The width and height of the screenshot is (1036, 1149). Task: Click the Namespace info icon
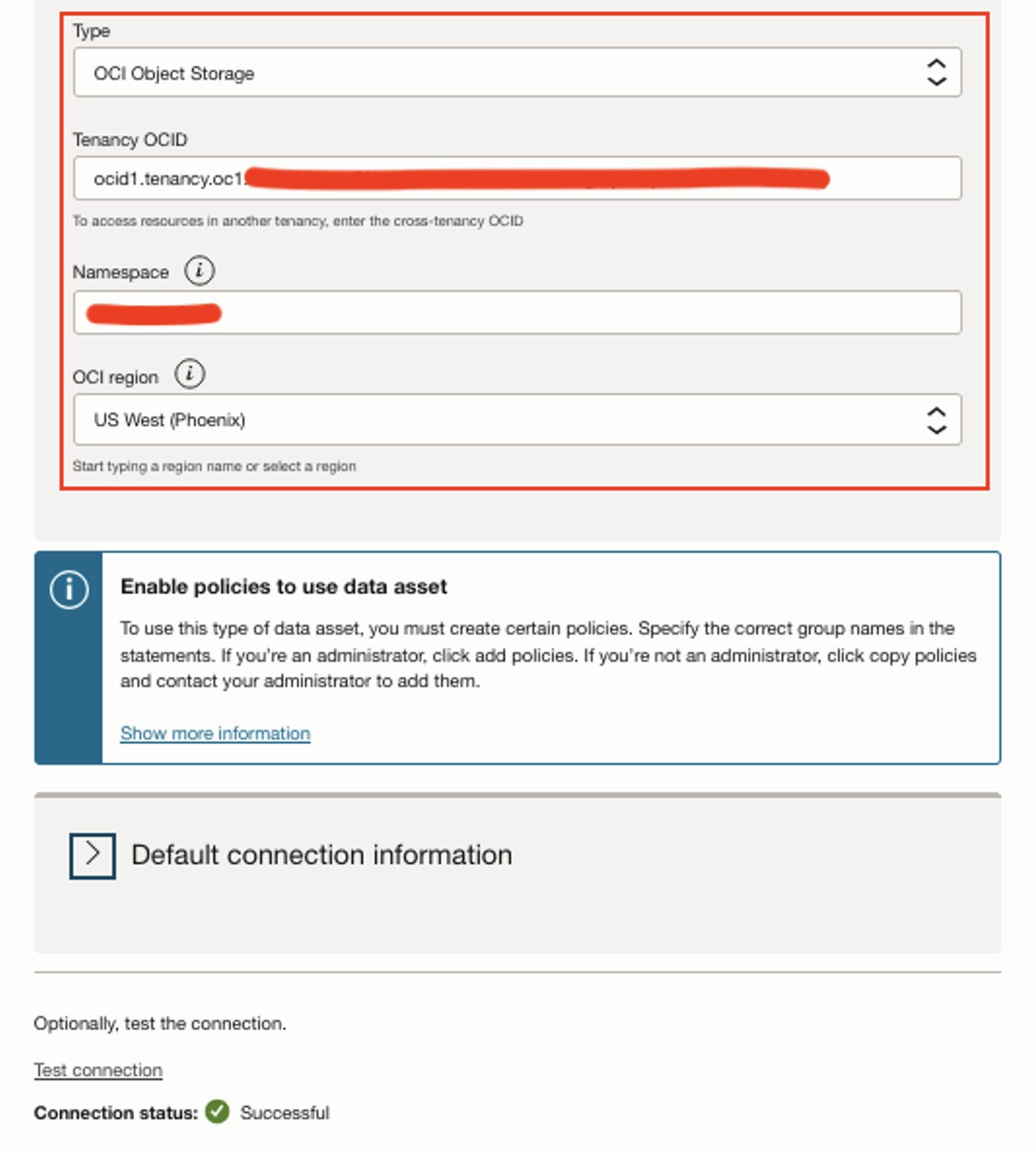(199, 271)
